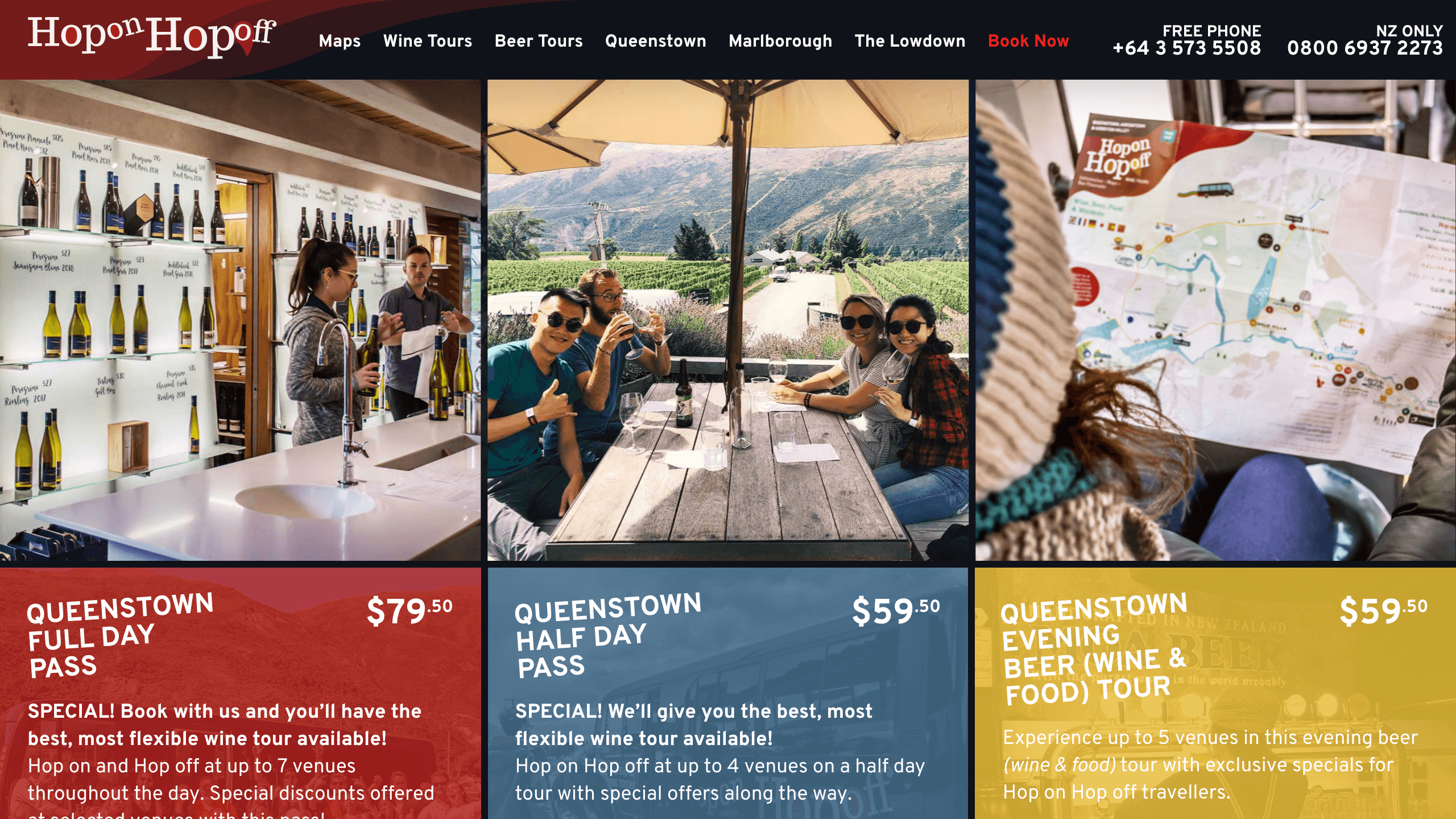Open The Lowdown page
Image resolution: width=1456 pixels, height=819 pixels.
click(x=909, y=41)
